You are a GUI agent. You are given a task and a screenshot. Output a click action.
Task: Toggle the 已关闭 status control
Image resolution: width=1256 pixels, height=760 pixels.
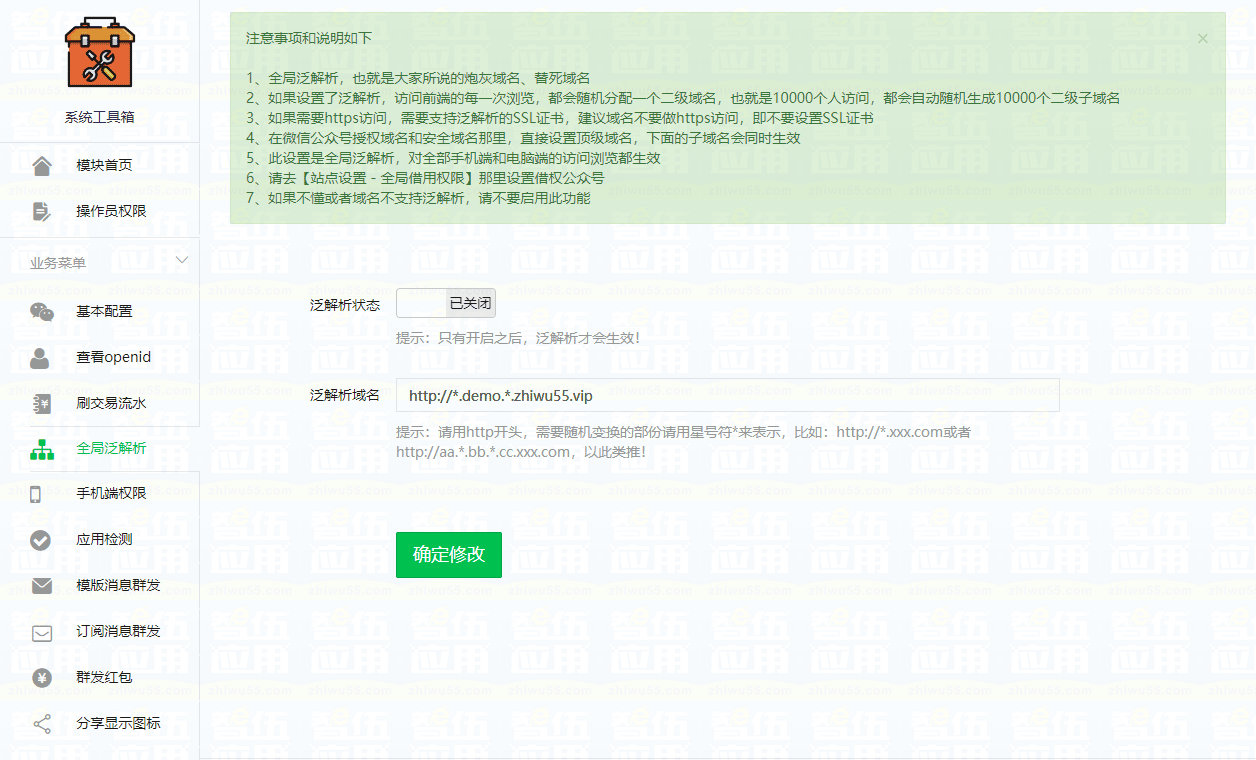(445, 303)
